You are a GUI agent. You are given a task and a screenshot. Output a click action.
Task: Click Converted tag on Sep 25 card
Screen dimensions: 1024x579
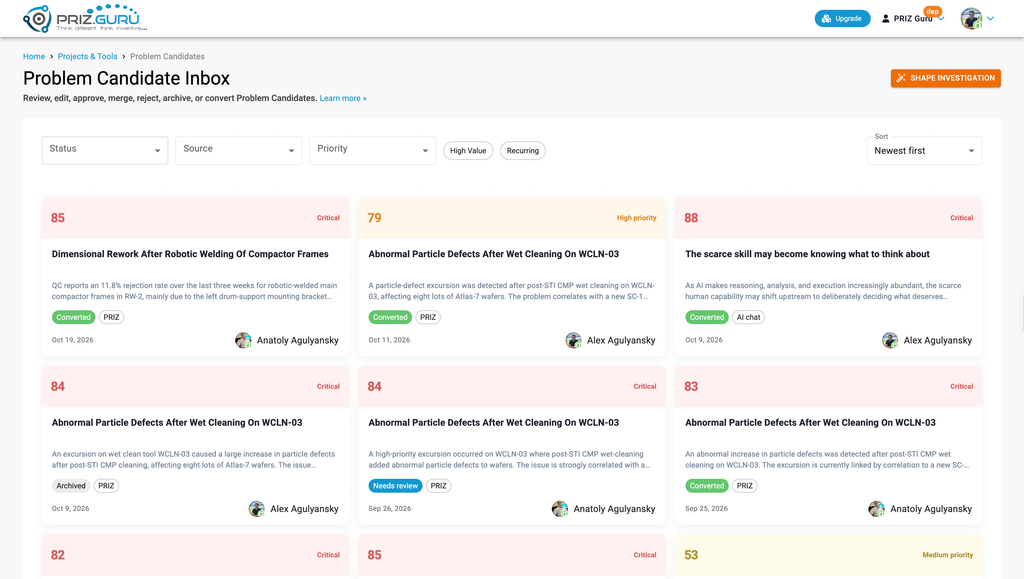click(707, 486)
